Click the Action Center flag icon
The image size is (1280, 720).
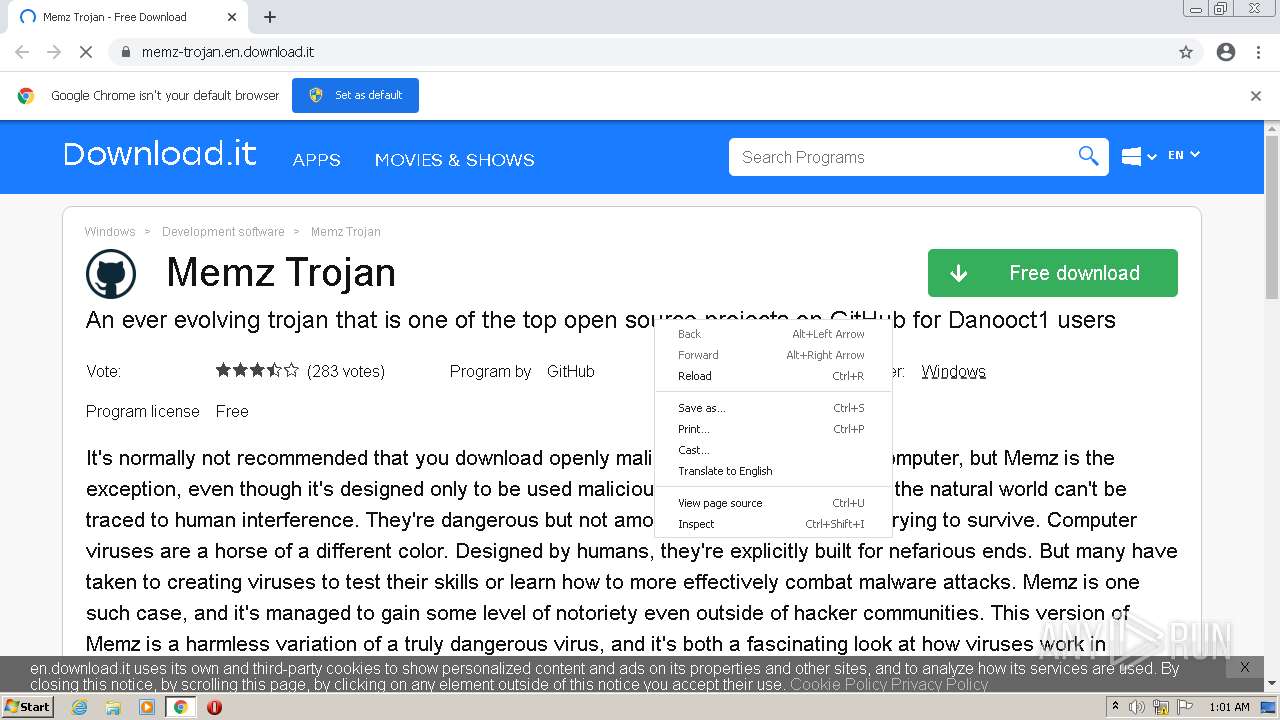click(x=1185, y=707)
